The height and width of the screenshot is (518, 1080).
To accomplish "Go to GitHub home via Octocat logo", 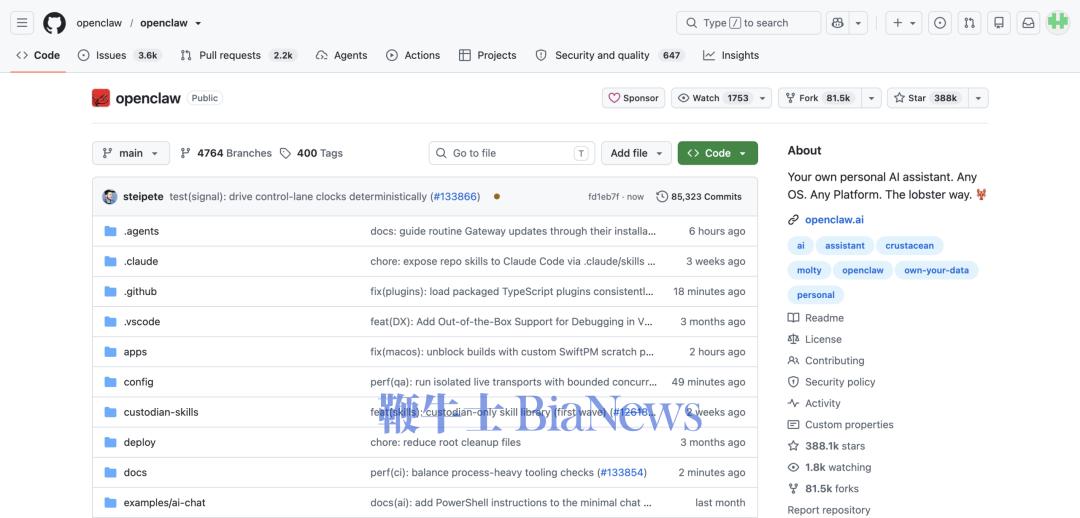I will pyautogui.click(x=54, y=23).
